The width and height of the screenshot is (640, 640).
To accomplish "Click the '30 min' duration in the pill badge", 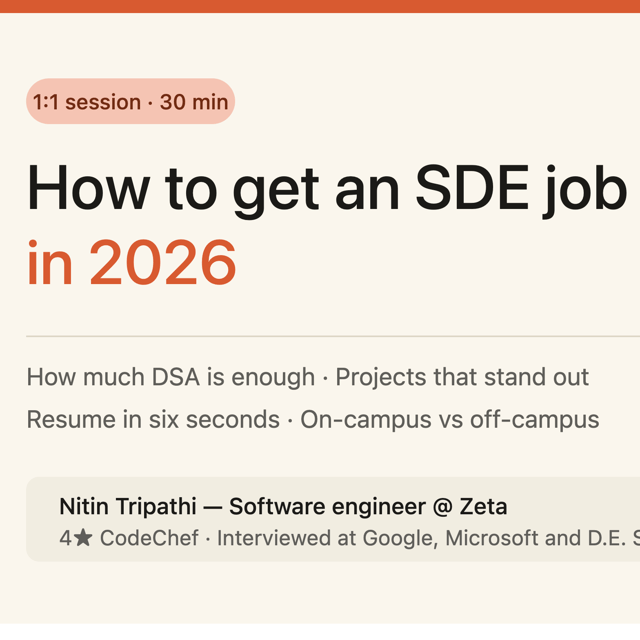I will 194,102.
